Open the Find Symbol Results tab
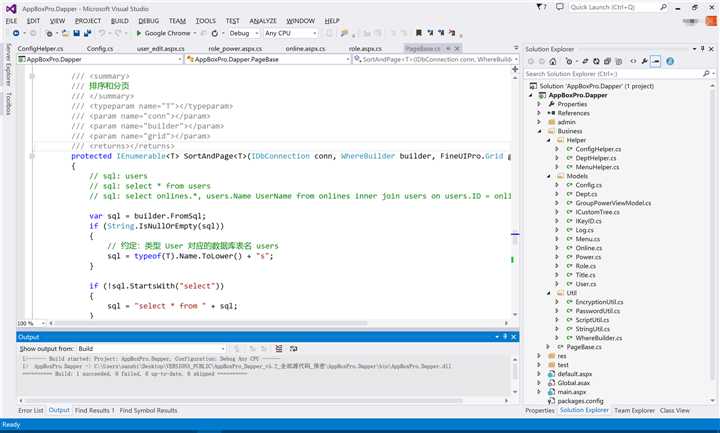 (148, 410)
